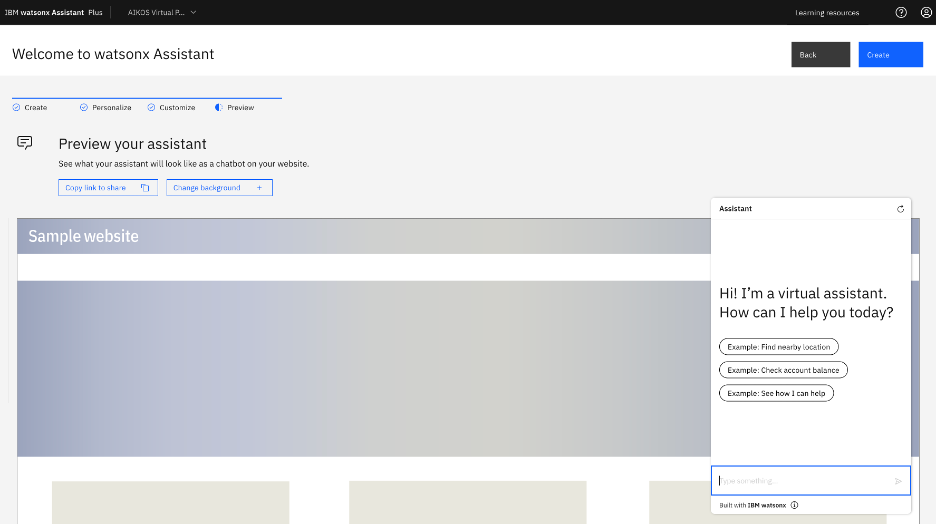
Task: Click the plus icon on Change background
Action: click(260, 188)
